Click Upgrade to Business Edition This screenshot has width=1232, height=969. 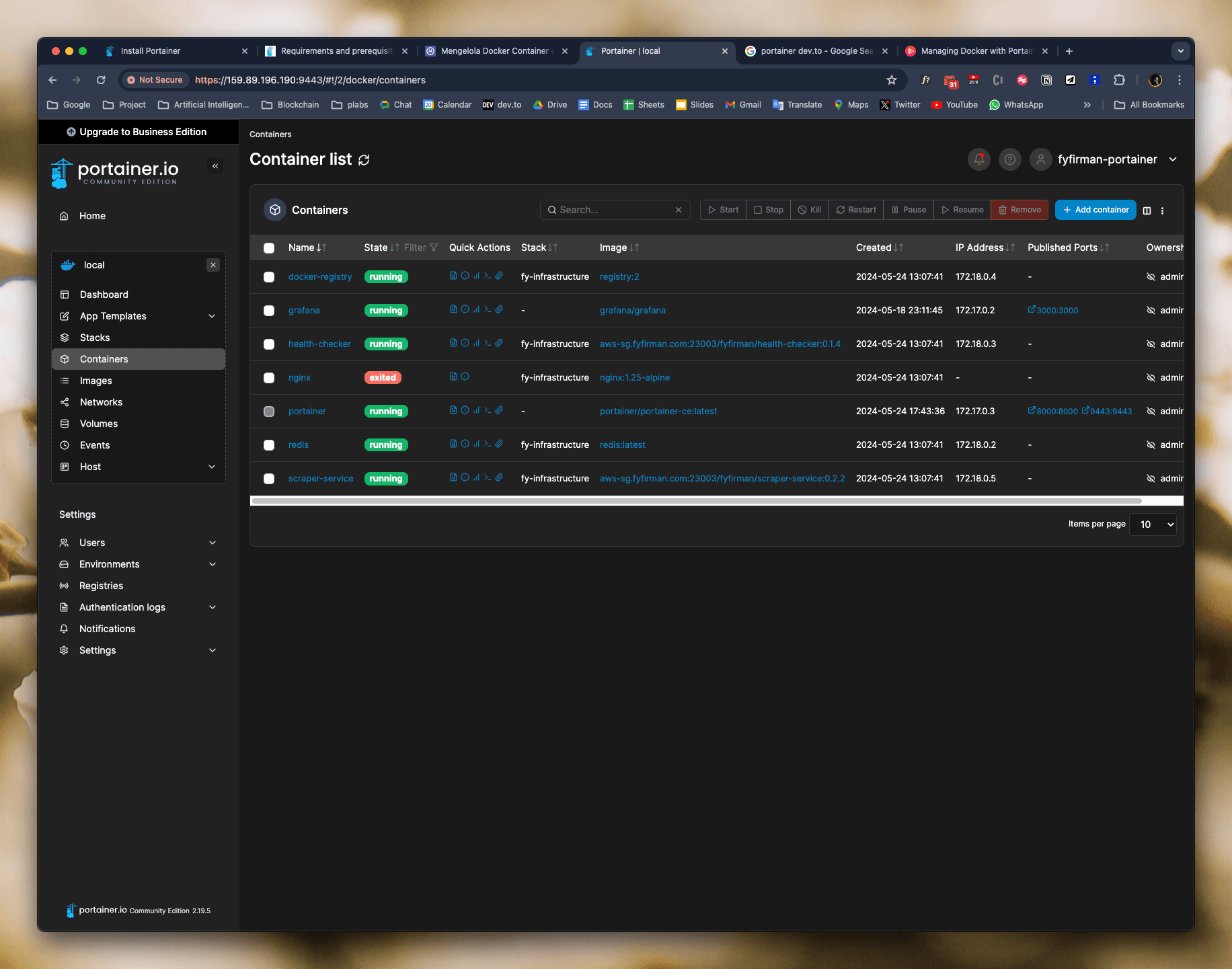pos(137,132)
